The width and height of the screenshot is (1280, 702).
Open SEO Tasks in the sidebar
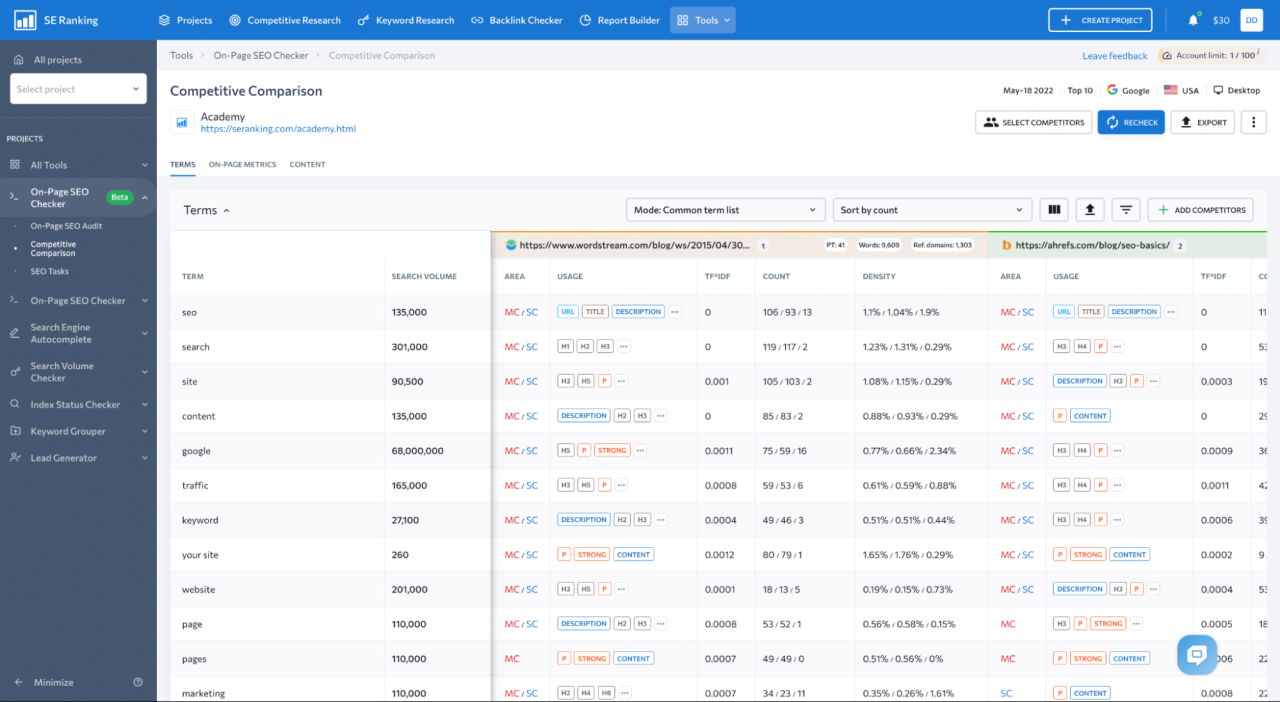click(49, 271)
